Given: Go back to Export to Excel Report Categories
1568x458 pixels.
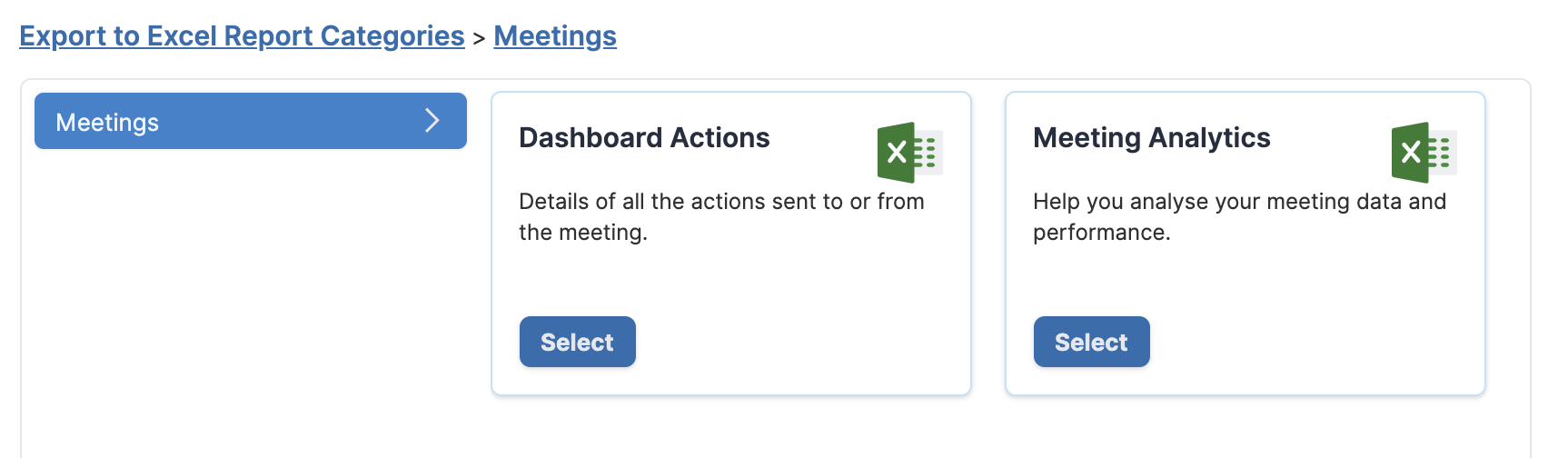Looking at the screenshot, I should tap(242, 36).
